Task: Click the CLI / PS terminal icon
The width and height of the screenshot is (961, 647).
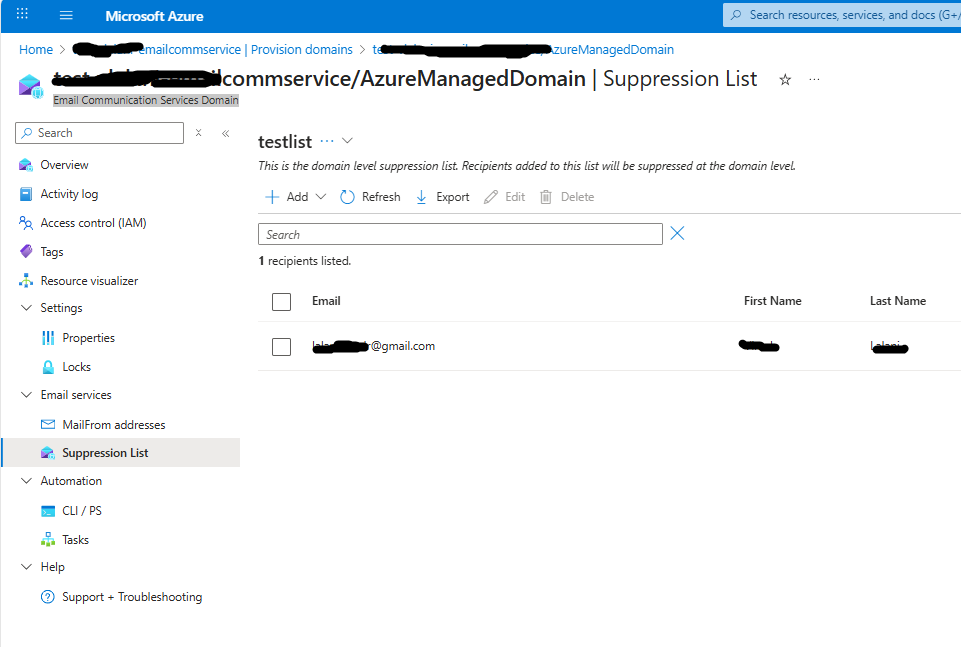Action: tap(48, 511)
